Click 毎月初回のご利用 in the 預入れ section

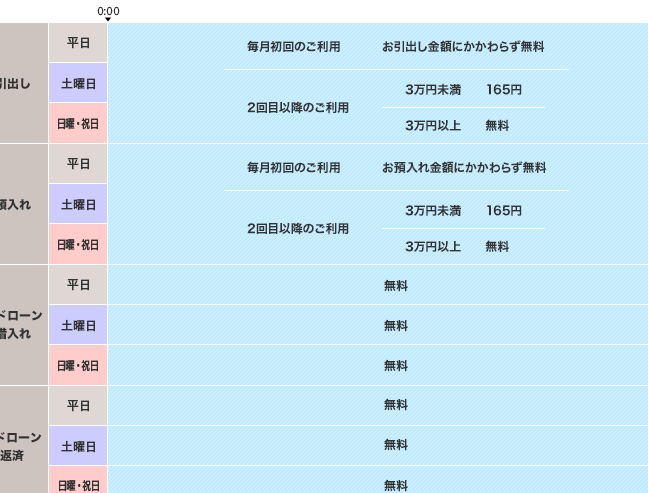[293, 168]
